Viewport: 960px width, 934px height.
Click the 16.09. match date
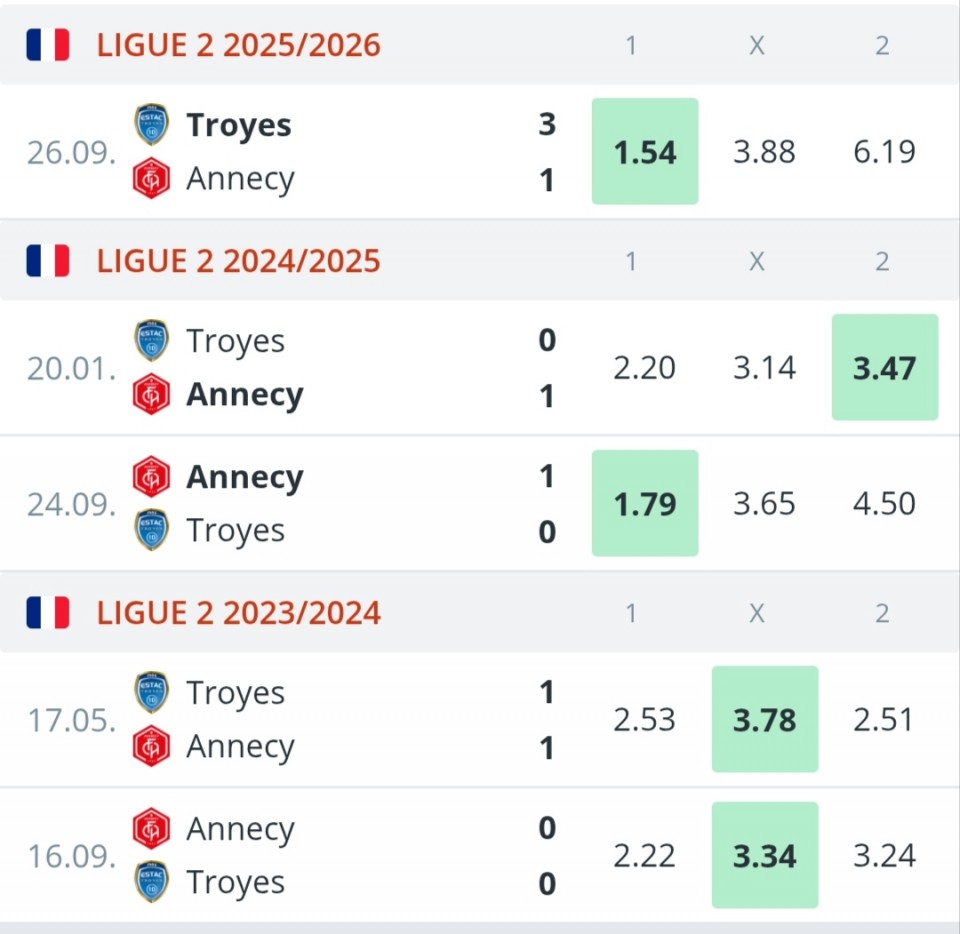point(71,856)
